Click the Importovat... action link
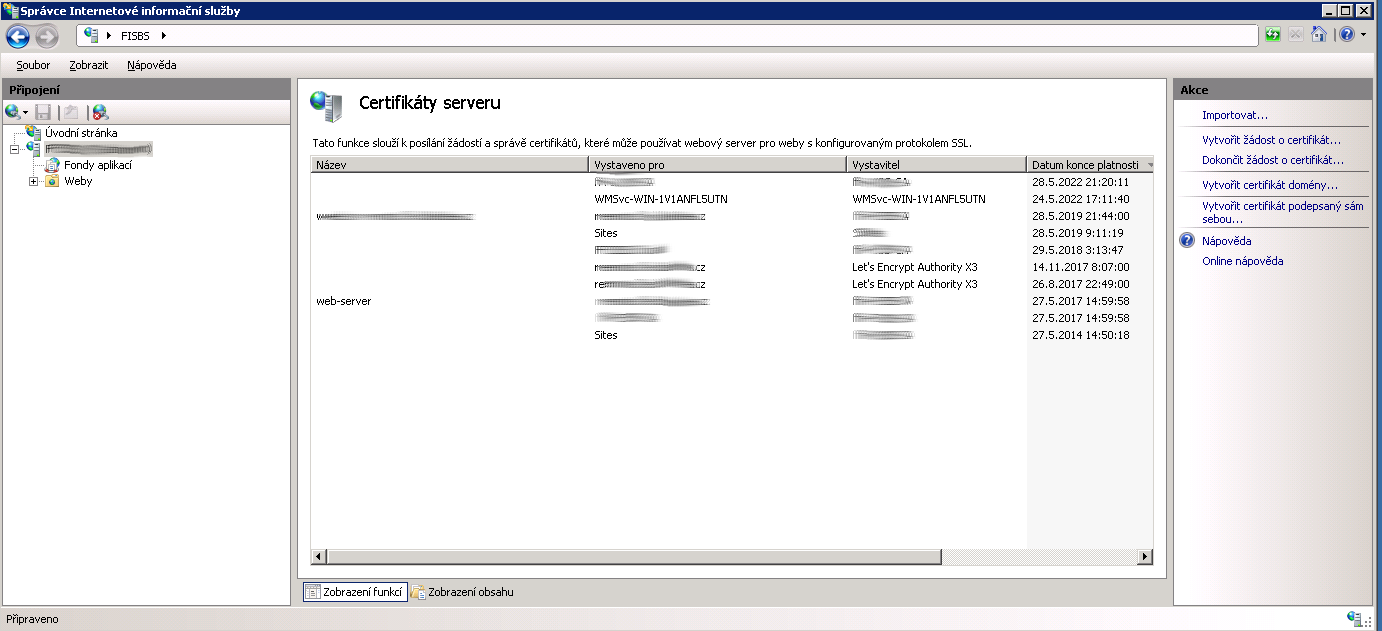Screen dimensions: 1382x631 (x=1234, y=115)
